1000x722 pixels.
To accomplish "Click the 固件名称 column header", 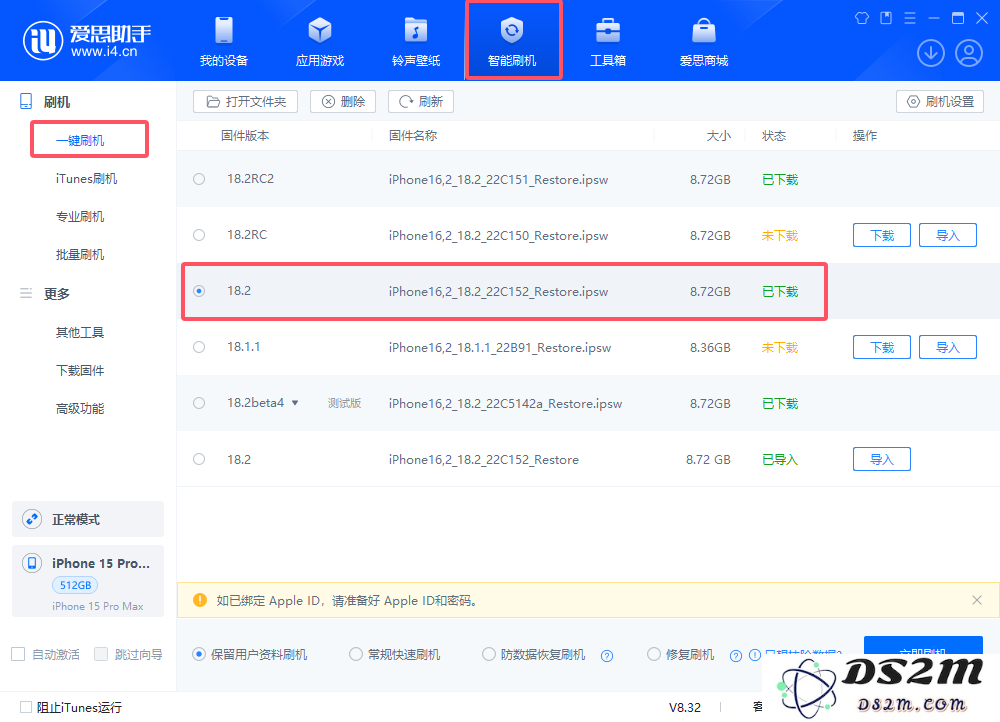I will (413, 136).
